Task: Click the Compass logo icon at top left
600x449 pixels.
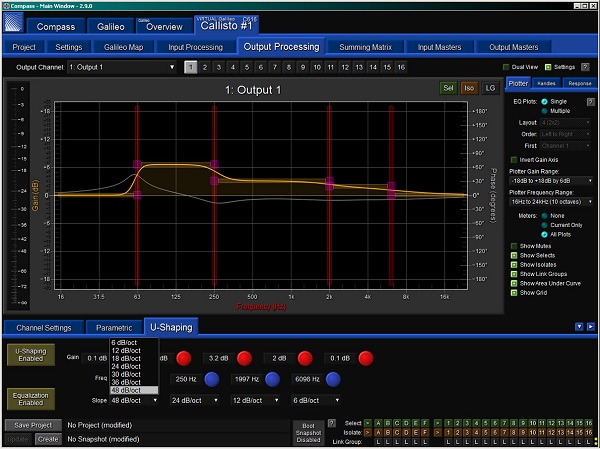Action: coord(14,22)
